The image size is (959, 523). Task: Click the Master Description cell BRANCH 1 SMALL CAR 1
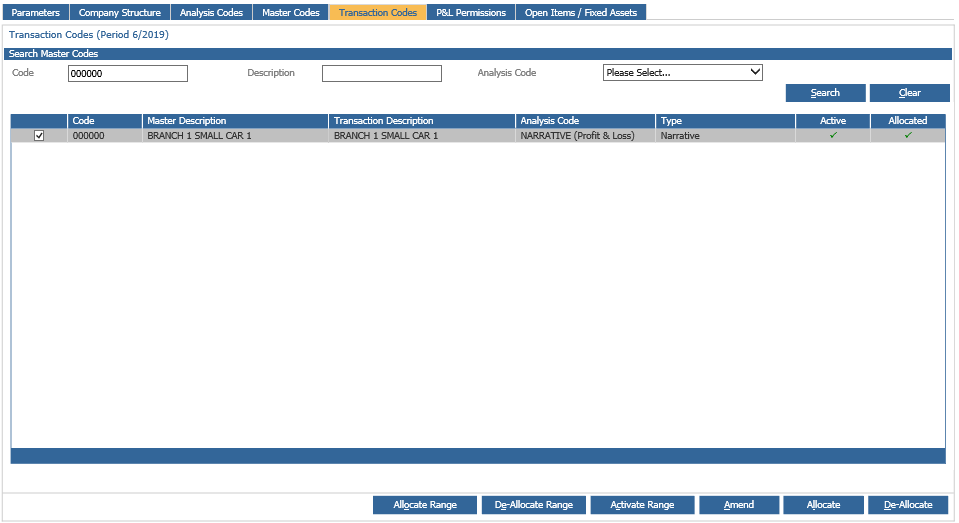(235, 136)
